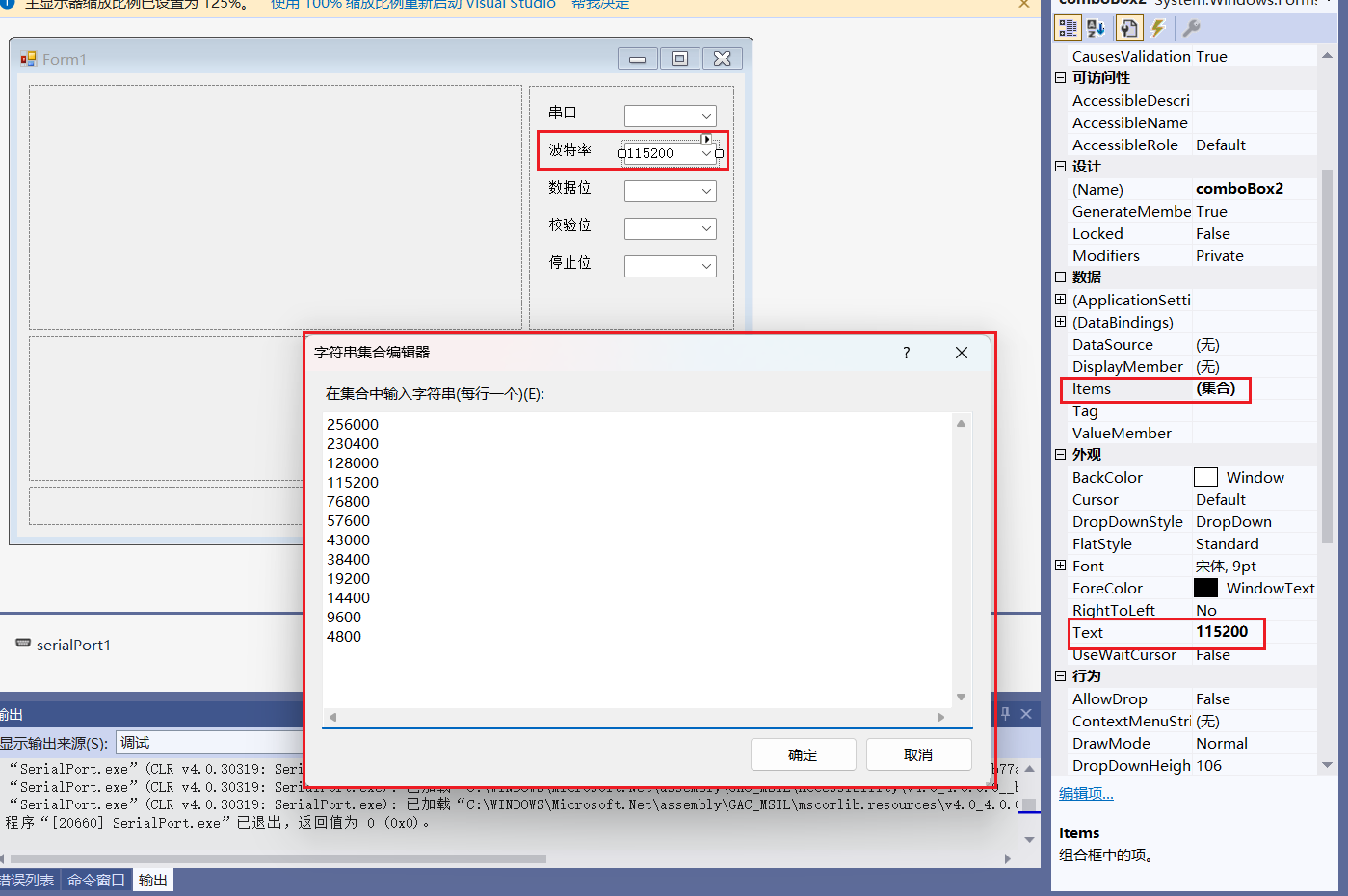Image resolution: width=1348 pixels, height=896 pixels.
Task: Select the (Name) property value comboBox2
Action: point(1239,189)
